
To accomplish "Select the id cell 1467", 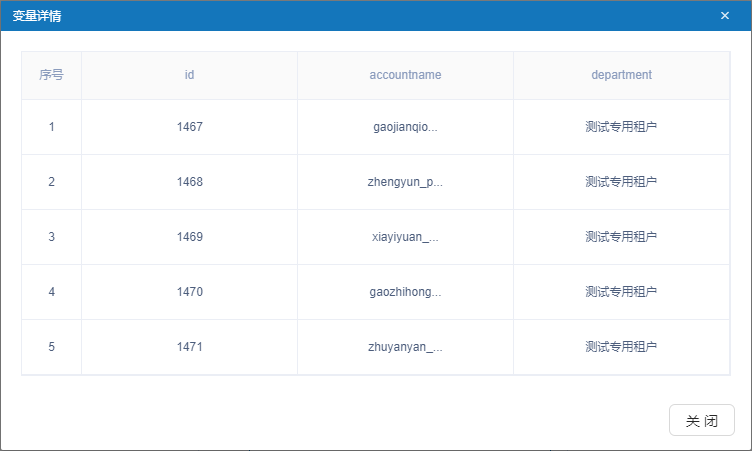I will pos(189,127).
